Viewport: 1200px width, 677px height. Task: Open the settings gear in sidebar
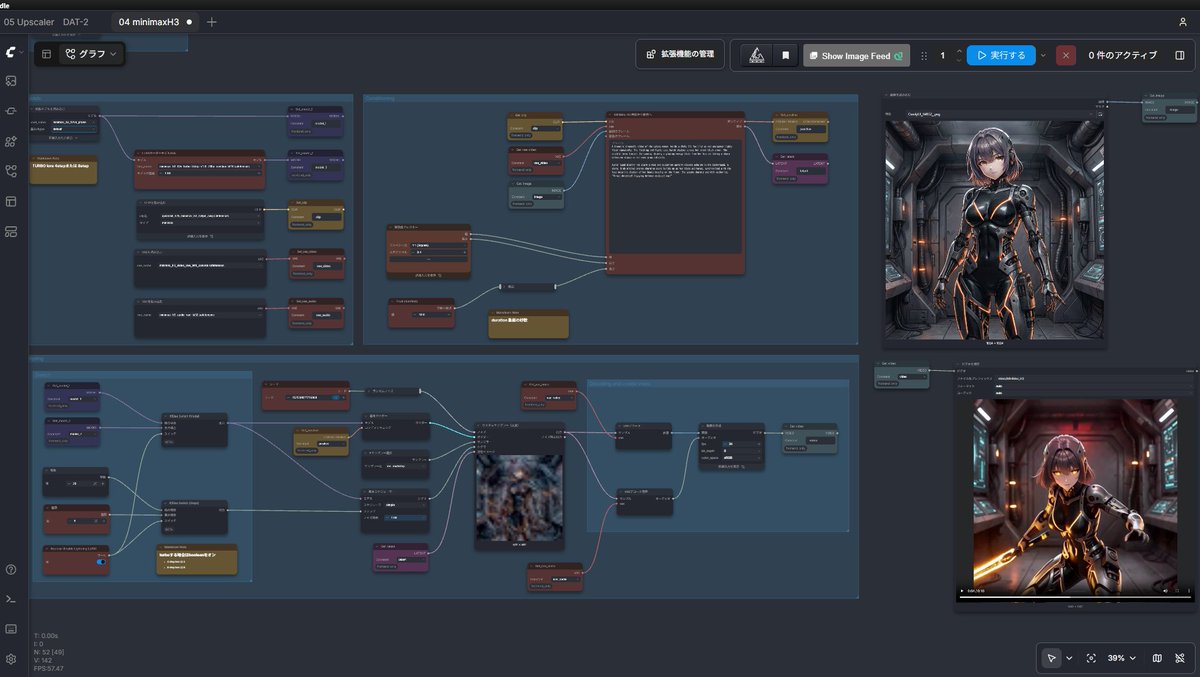[x=11, y=659]
